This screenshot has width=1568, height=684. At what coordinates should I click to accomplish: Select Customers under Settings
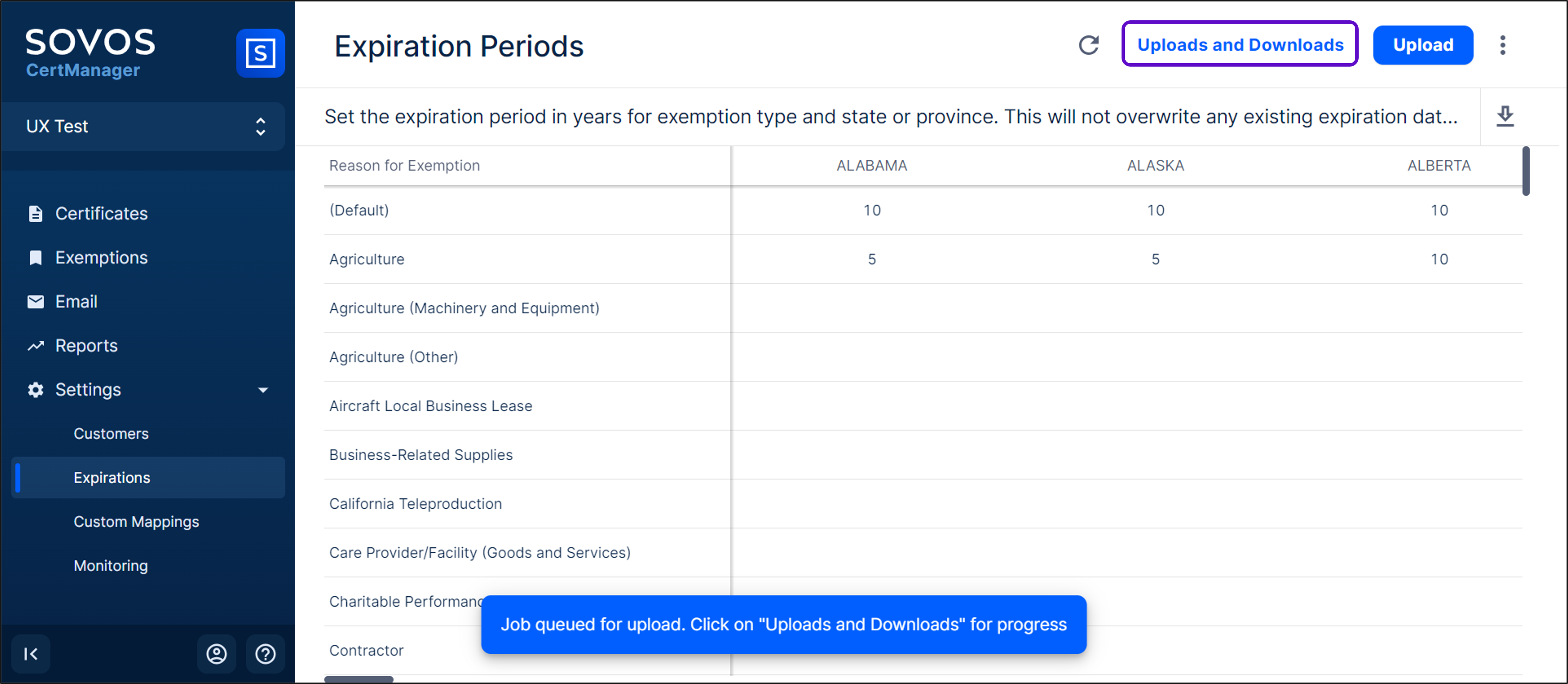tap(111, 433)
